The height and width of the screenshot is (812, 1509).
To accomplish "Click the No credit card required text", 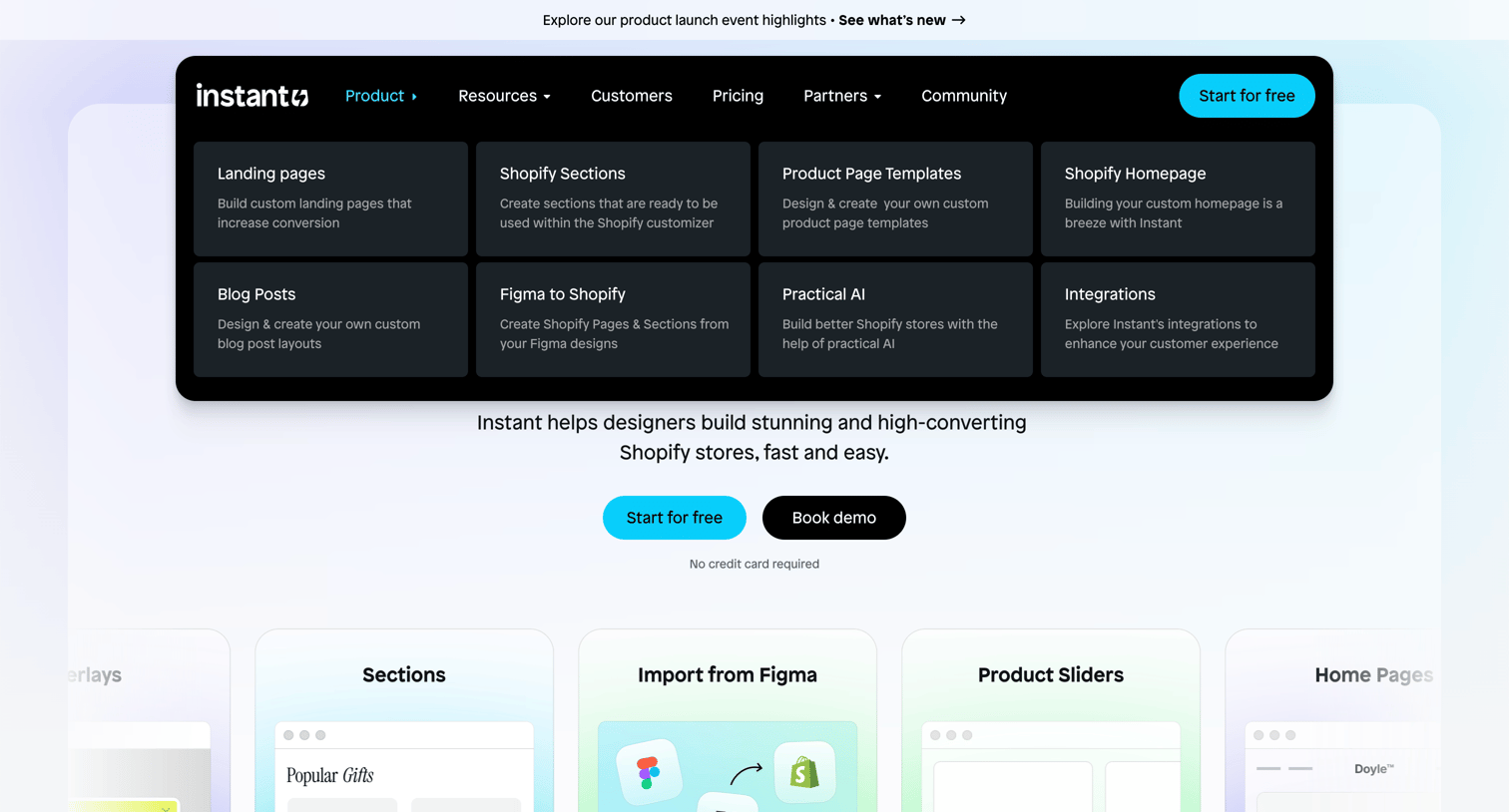I will point(754,564).
